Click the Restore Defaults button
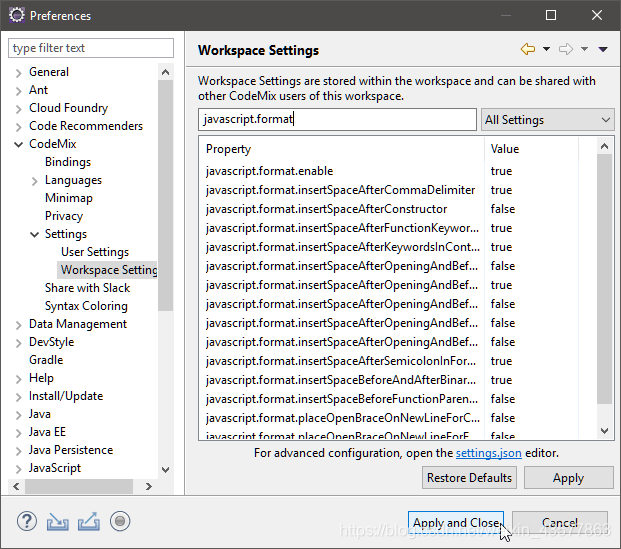621x549 pixels. (469, 478)
